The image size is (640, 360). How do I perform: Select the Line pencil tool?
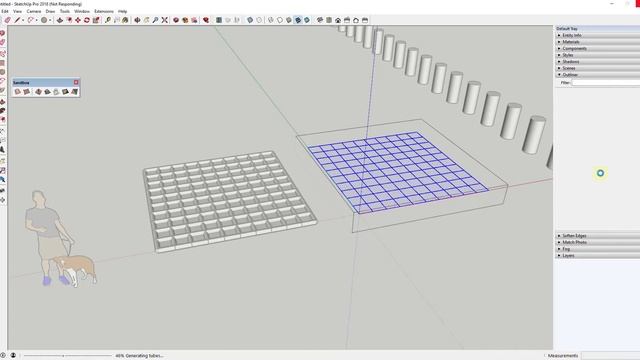17,20
